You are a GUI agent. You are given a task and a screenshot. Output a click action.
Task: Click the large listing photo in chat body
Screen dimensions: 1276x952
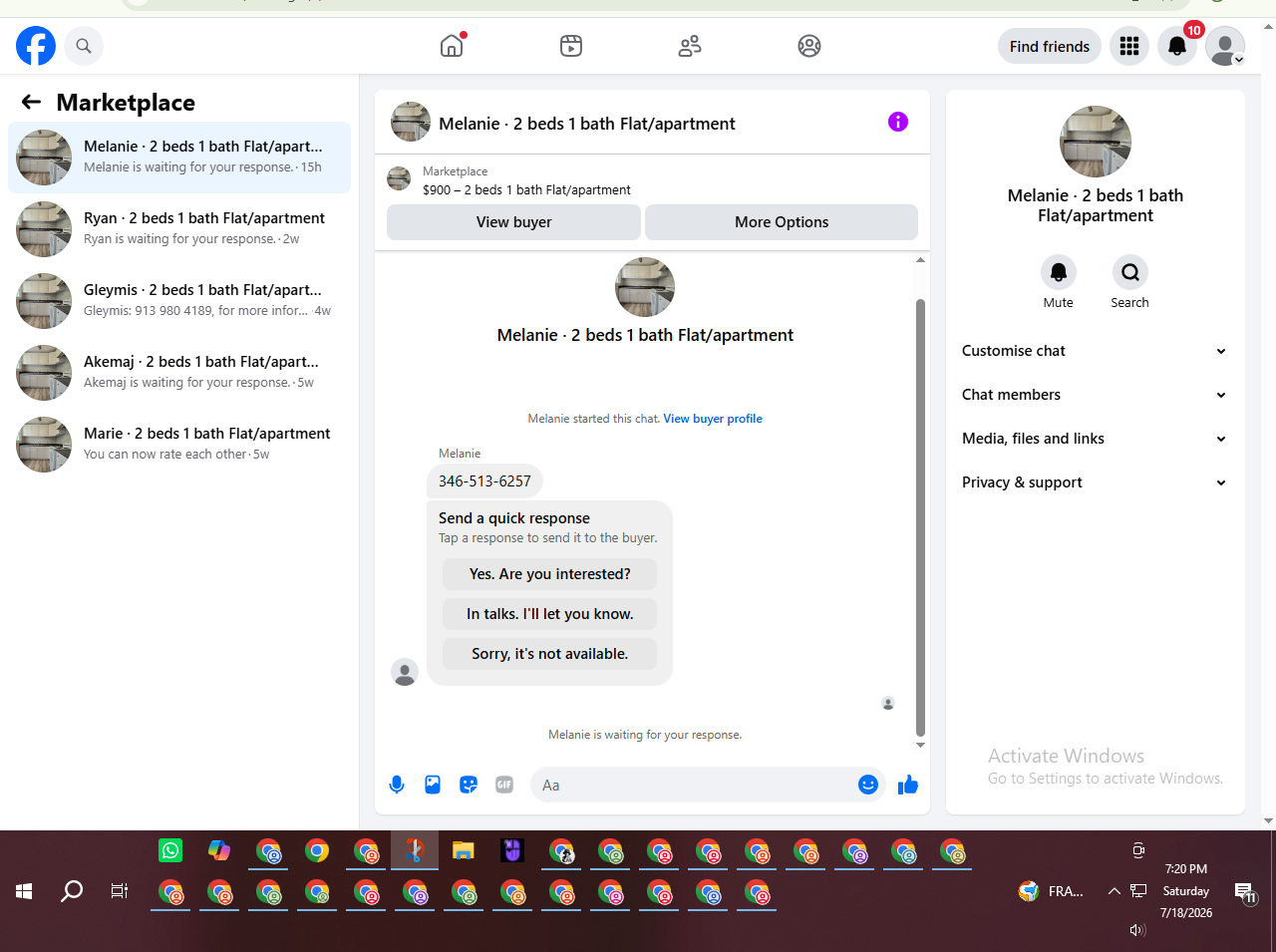(x=645, y=287)
